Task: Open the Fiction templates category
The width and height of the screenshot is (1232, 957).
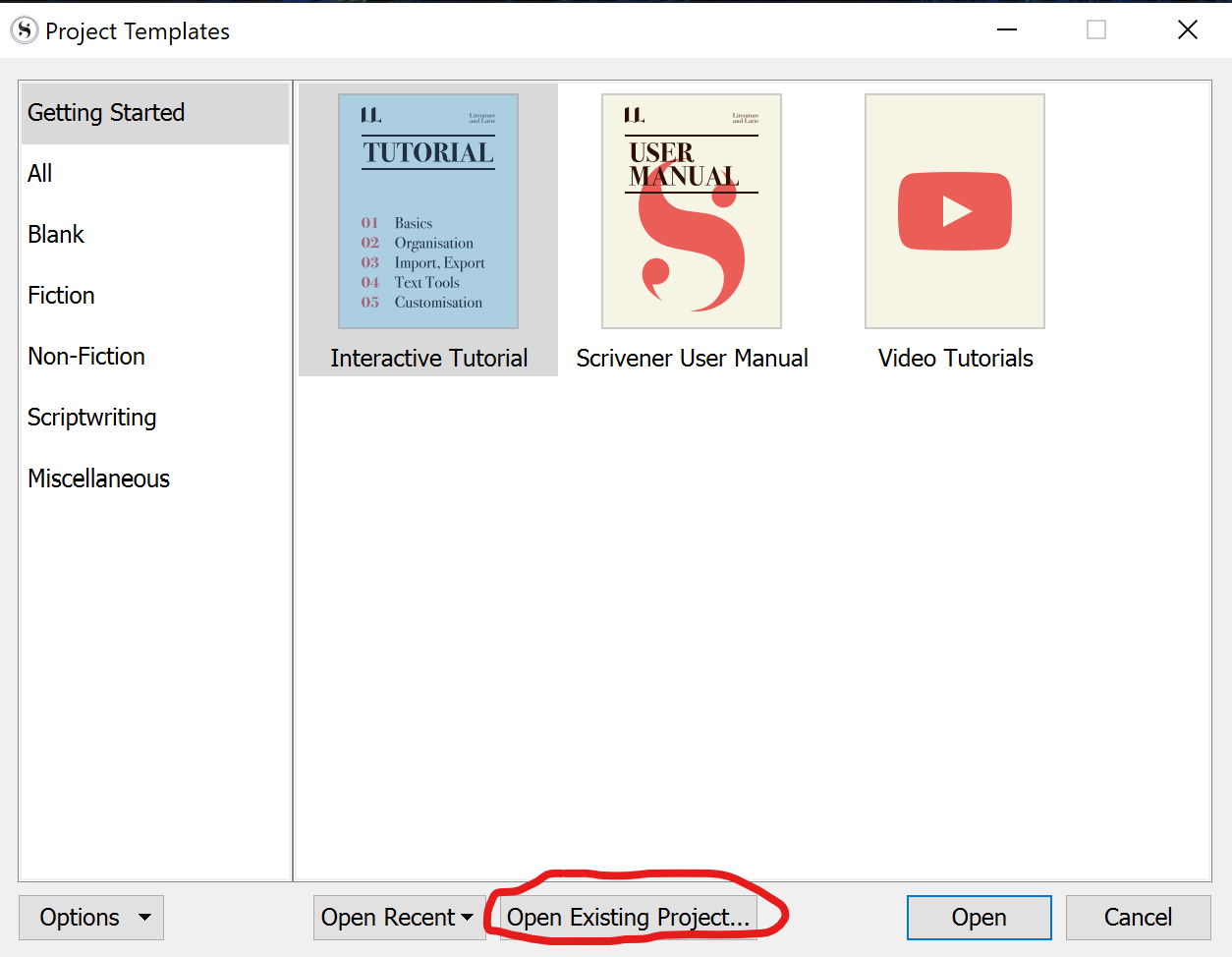Action: point(61,296)
